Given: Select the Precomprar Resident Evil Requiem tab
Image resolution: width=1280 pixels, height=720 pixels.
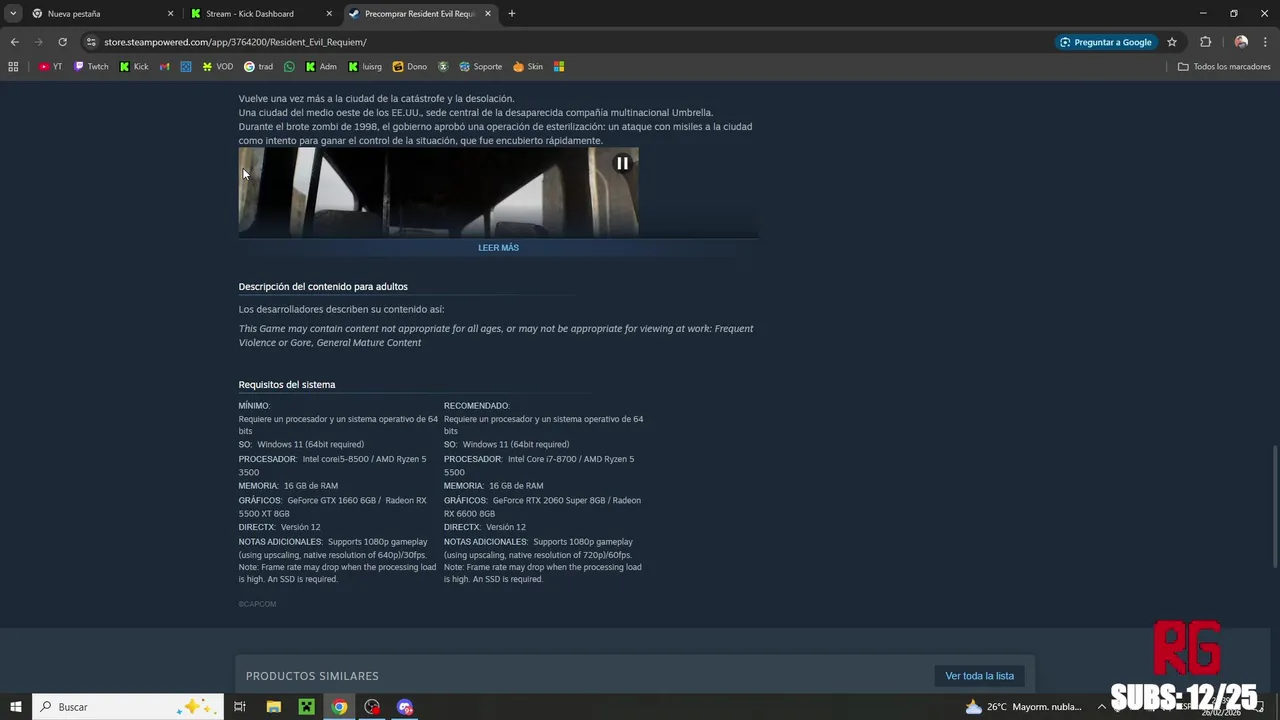Looking at the screenshot, I should click(421, 14).
